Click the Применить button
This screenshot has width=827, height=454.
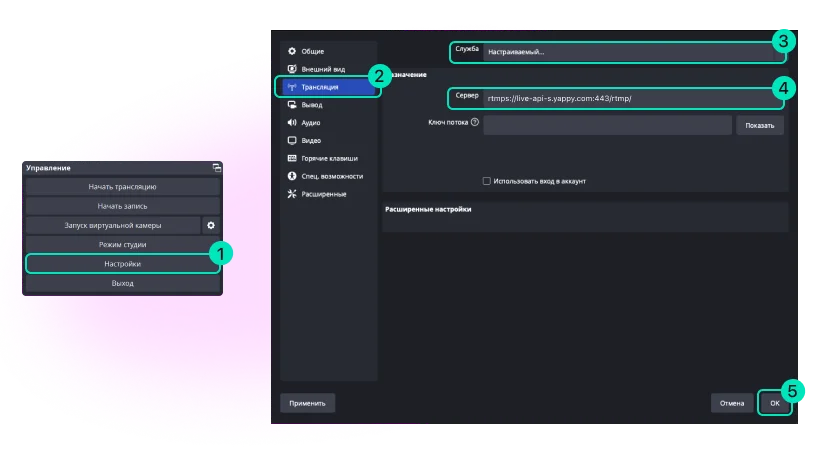[x=307, y=403]
